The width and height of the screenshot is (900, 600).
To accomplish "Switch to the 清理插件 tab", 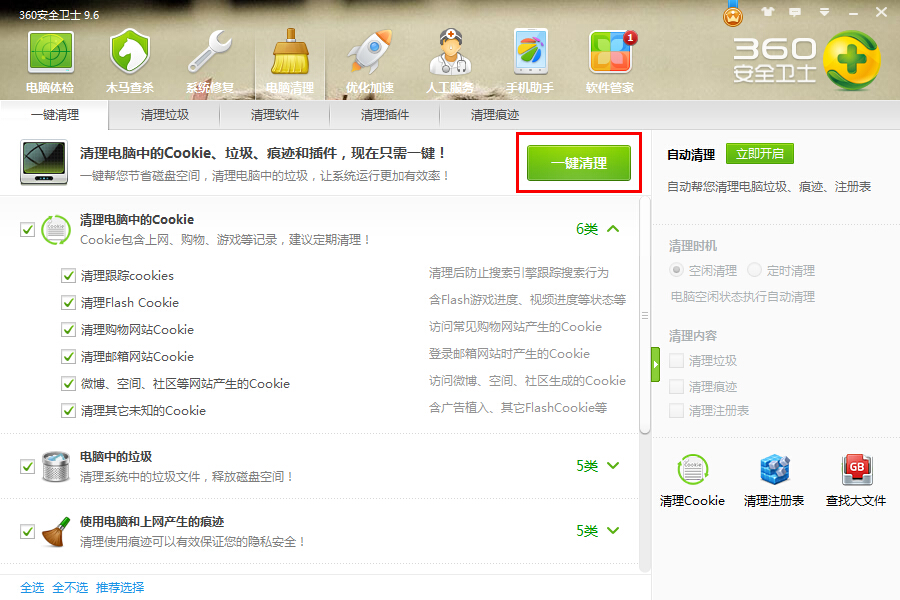I will pyautogui.click(x=384, y=115).
